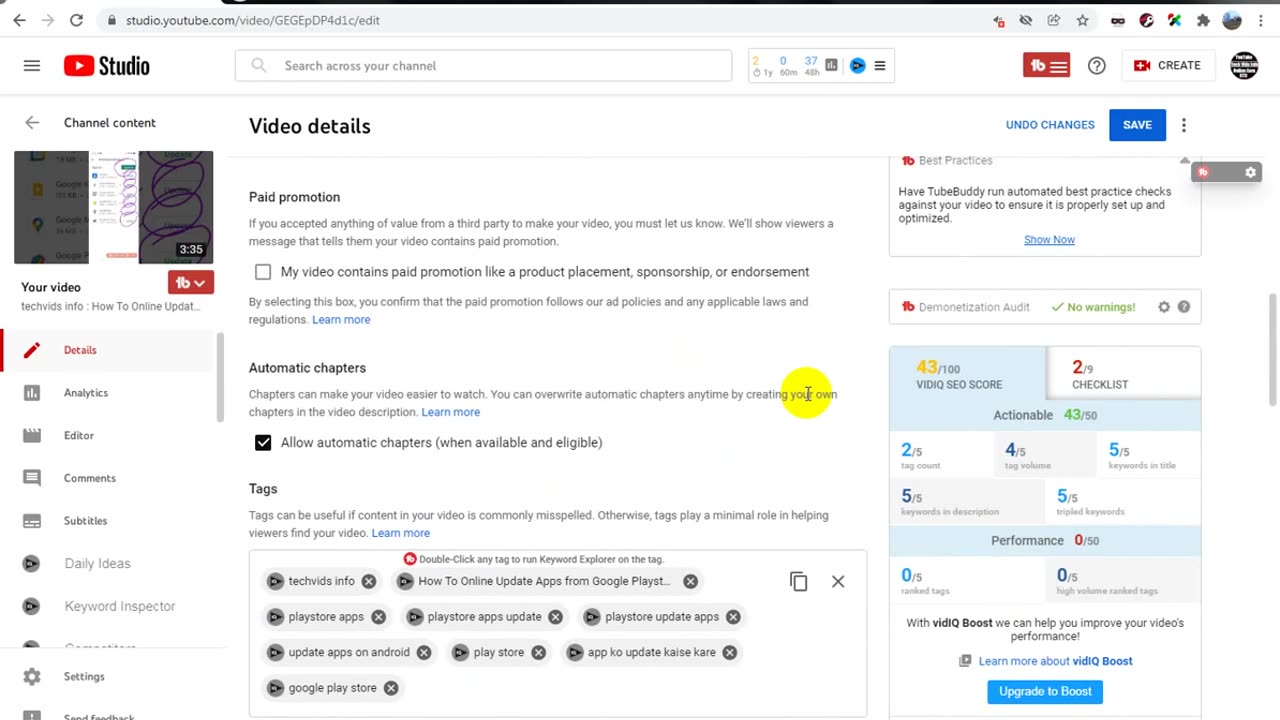The width and height of the screenshot is (1280, 720).
Task: Copy all tags with the copy icon
Action: [x=798, y=581]
